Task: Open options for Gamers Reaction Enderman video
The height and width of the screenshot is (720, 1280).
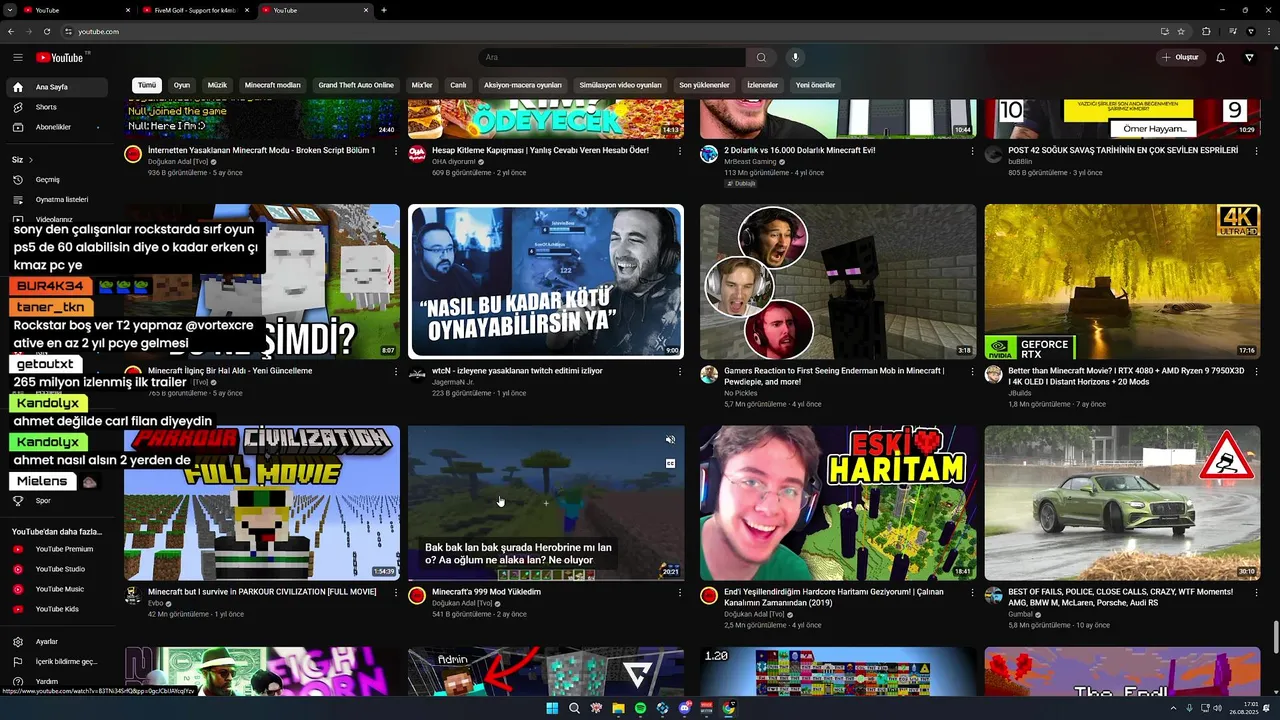Action: 972,372
